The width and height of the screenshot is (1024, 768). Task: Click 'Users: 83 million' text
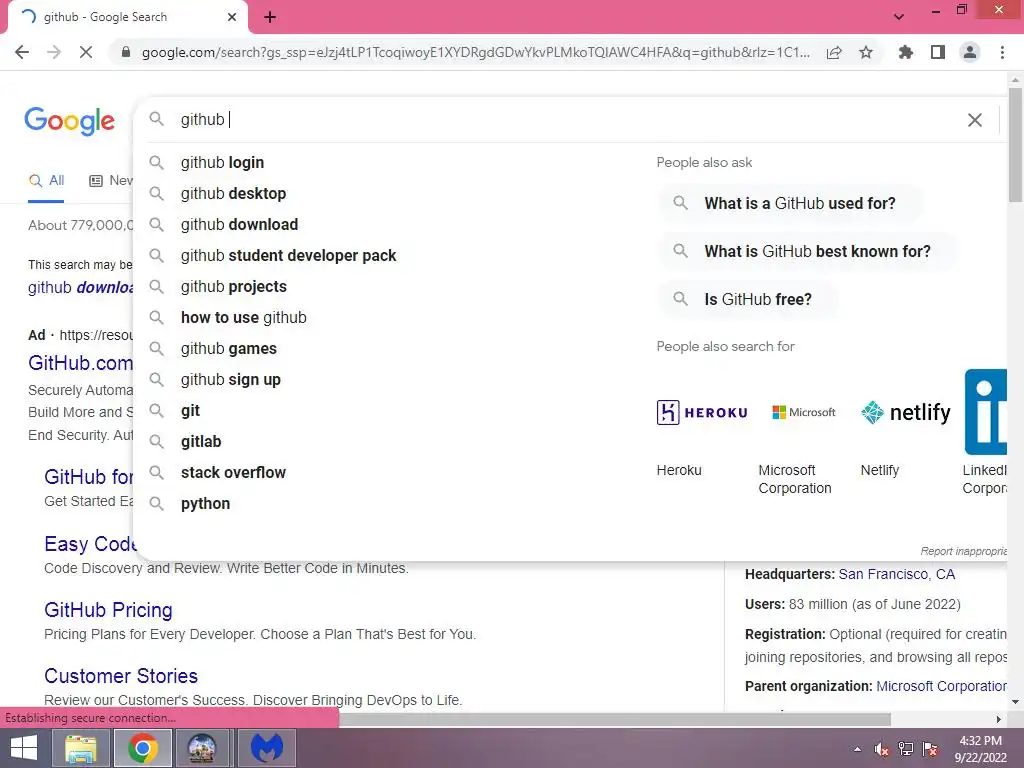(x=852, y=605)
